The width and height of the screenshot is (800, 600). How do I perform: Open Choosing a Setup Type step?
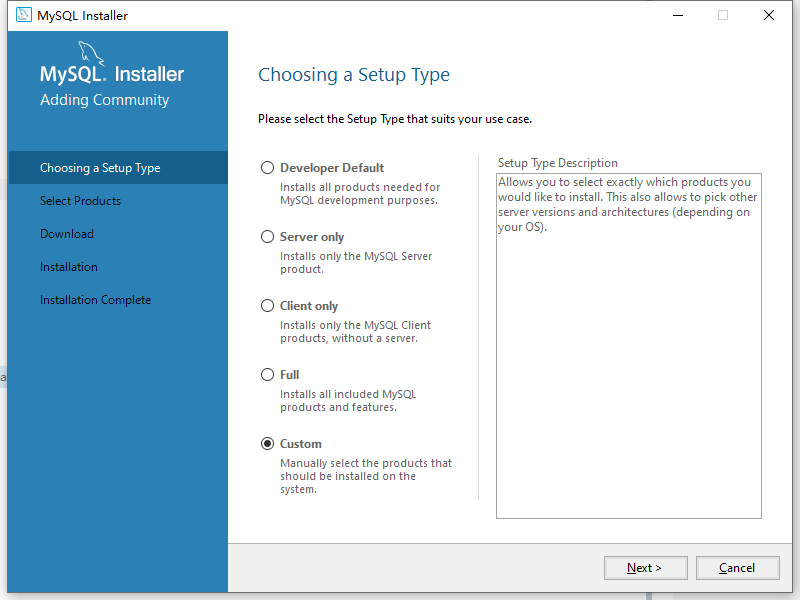(118, 168)
